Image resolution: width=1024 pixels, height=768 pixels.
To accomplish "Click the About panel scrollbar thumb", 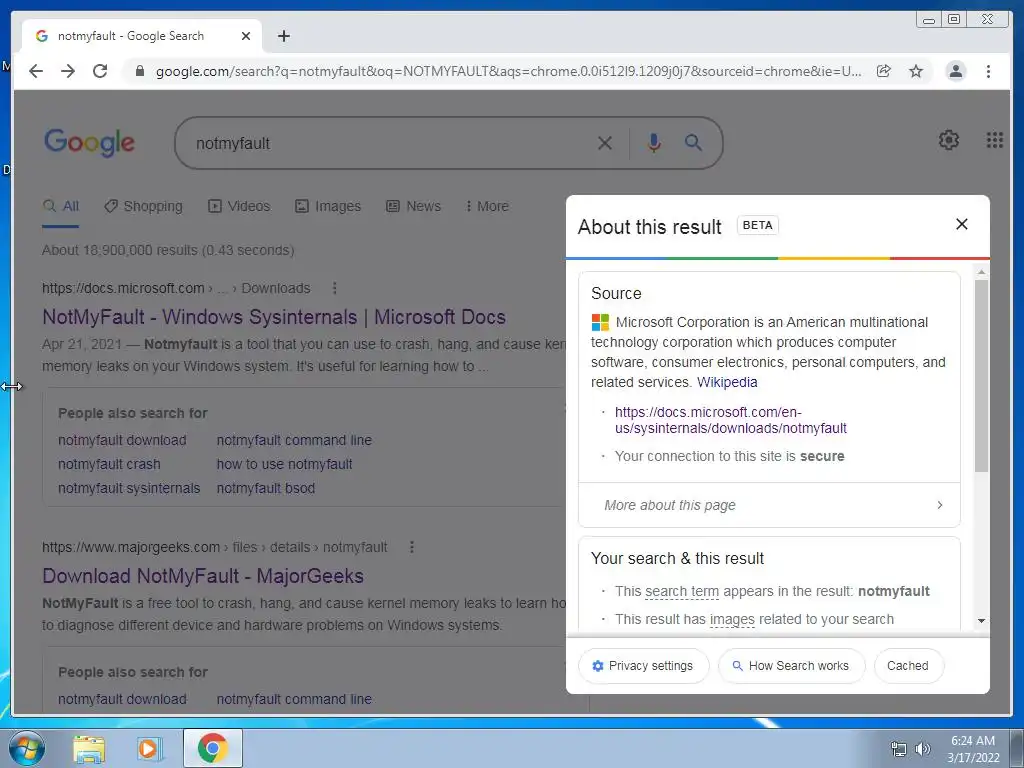I will pos(981,376).
